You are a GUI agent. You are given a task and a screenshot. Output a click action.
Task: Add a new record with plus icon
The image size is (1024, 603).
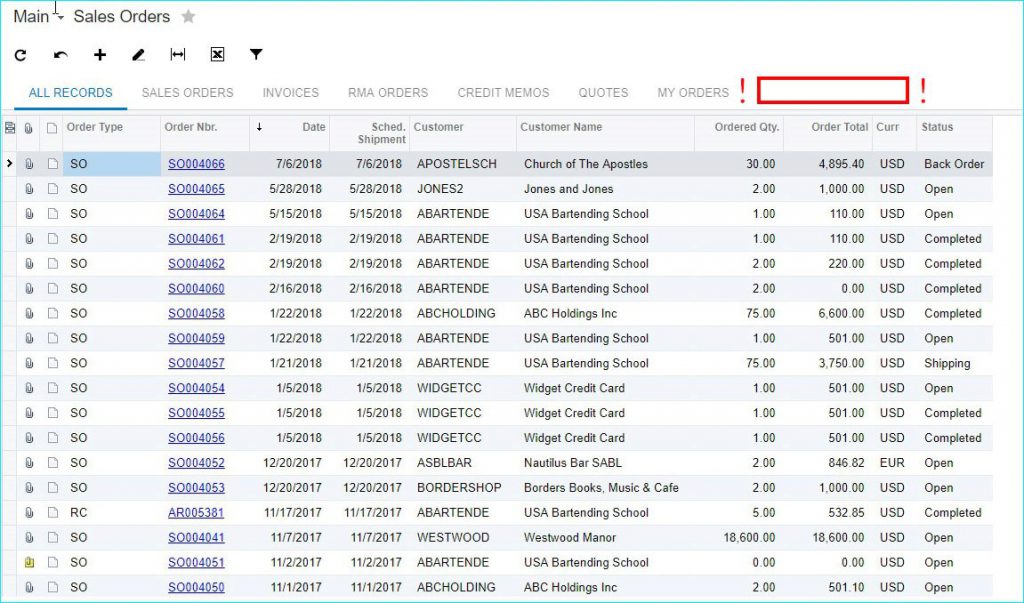coord(100,55)
